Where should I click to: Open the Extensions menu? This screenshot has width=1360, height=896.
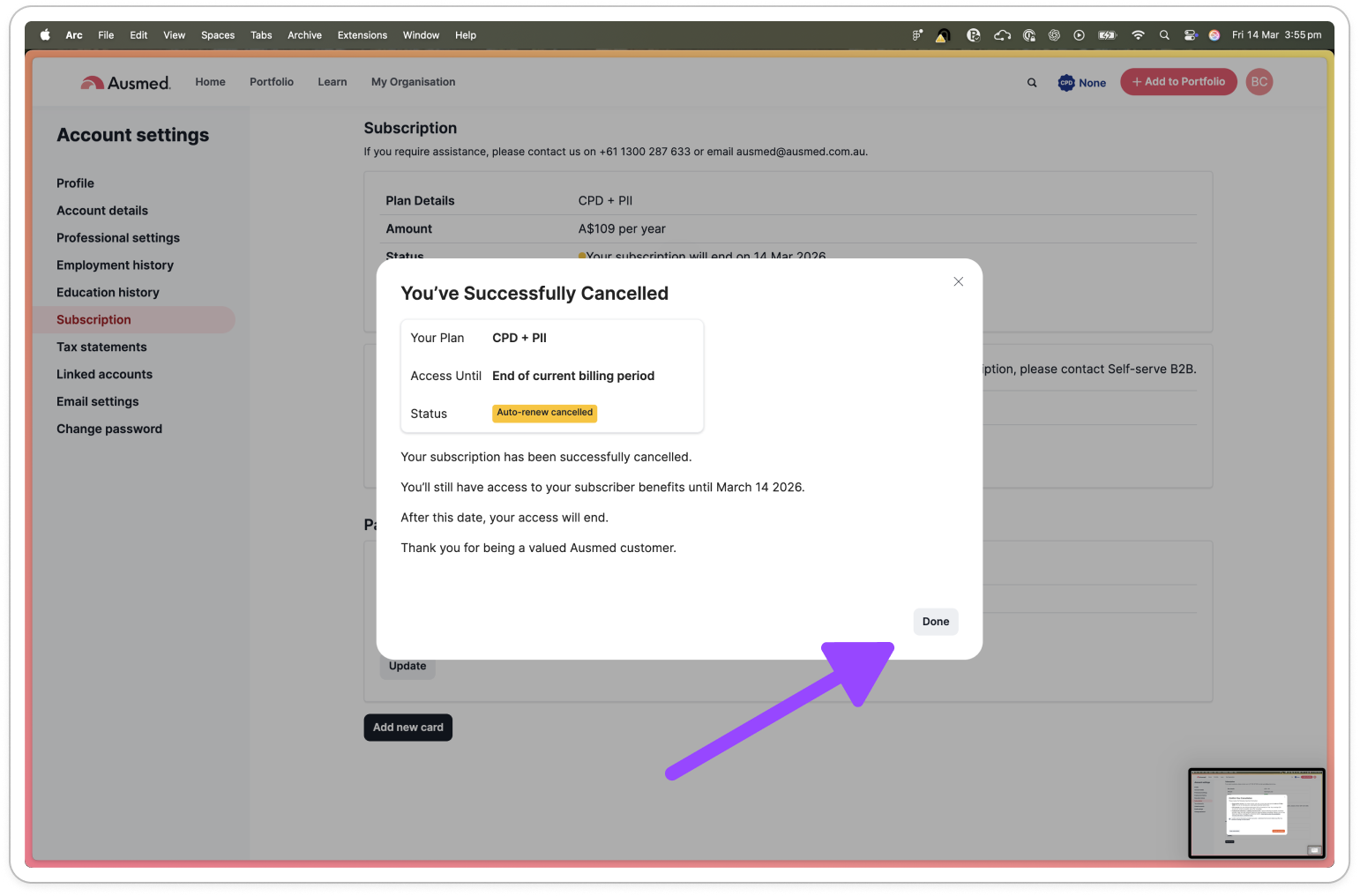[x=362, y=35]
